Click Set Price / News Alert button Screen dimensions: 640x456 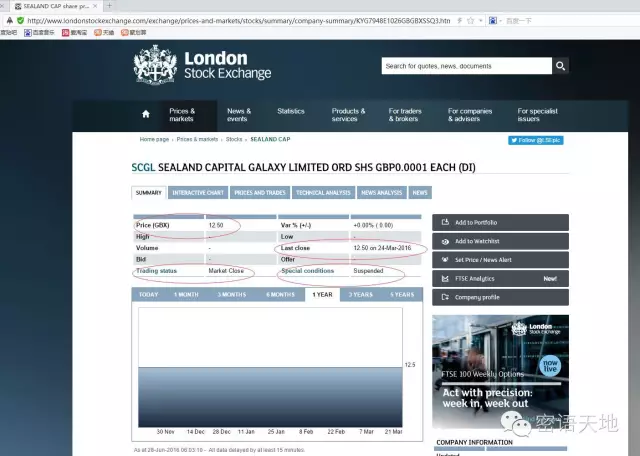pos(500,260)
